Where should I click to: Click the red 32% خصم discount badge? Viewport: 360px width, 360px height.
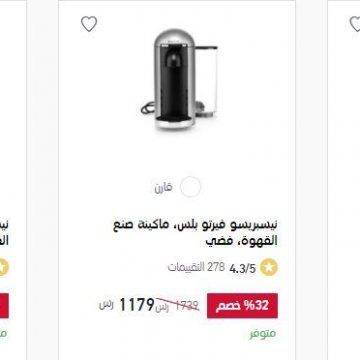pos(242,306)
